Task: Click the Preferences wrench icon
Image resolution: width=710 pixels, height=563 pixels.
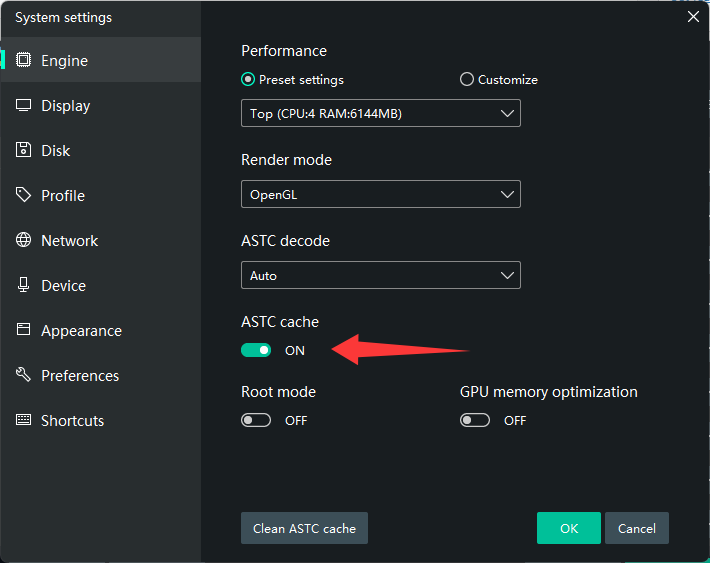Action: (x=24, y=375)
